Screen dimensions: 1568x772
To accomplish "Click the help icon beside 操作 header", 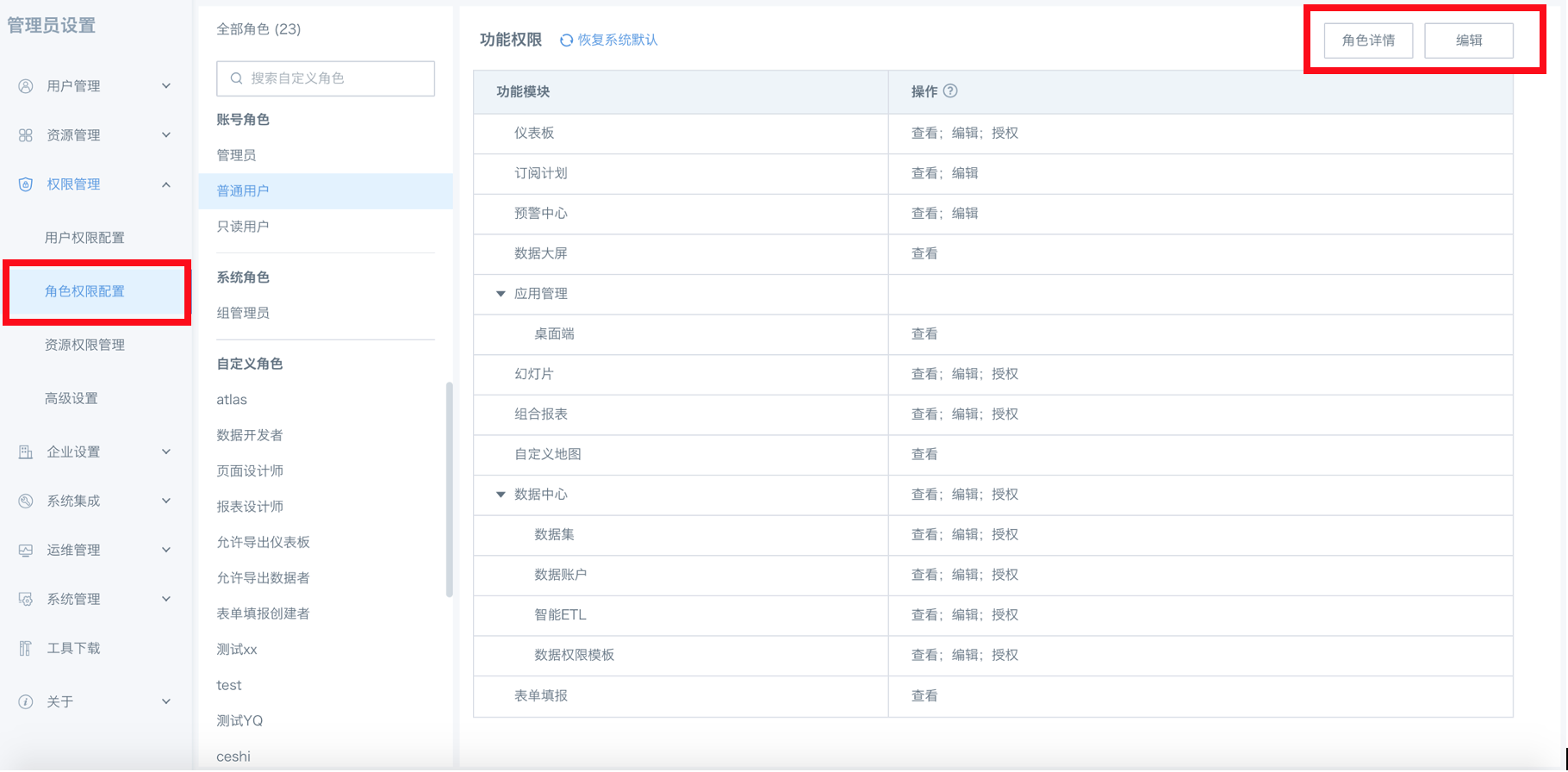I will tap(950, 91).
